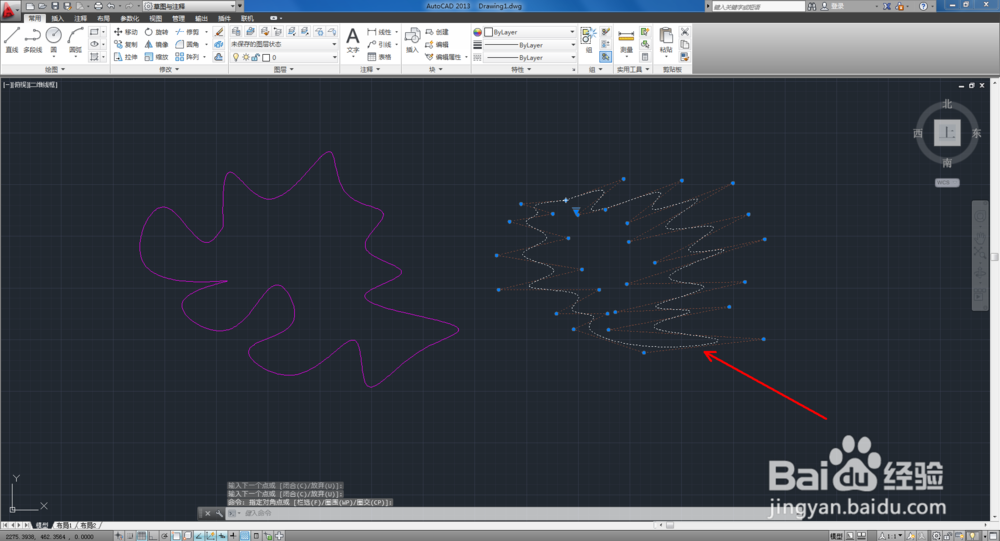Click the 引线 (Leader) tool
The height and width of the screenshot is (541, 1000).
379,45
